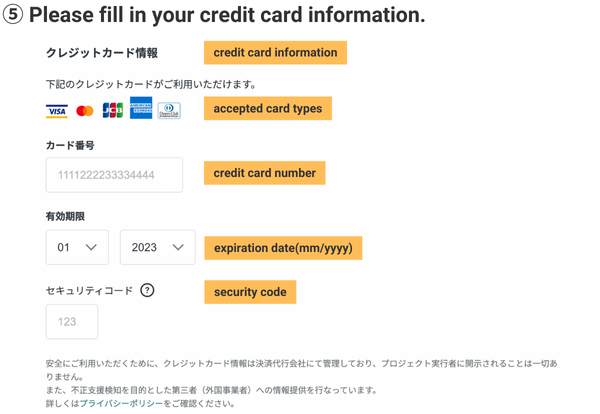Viewport: 600px width, 414px height.
Task: Click the orange "expiration date(mm/yyyy)" label
Action: (282, 247)
